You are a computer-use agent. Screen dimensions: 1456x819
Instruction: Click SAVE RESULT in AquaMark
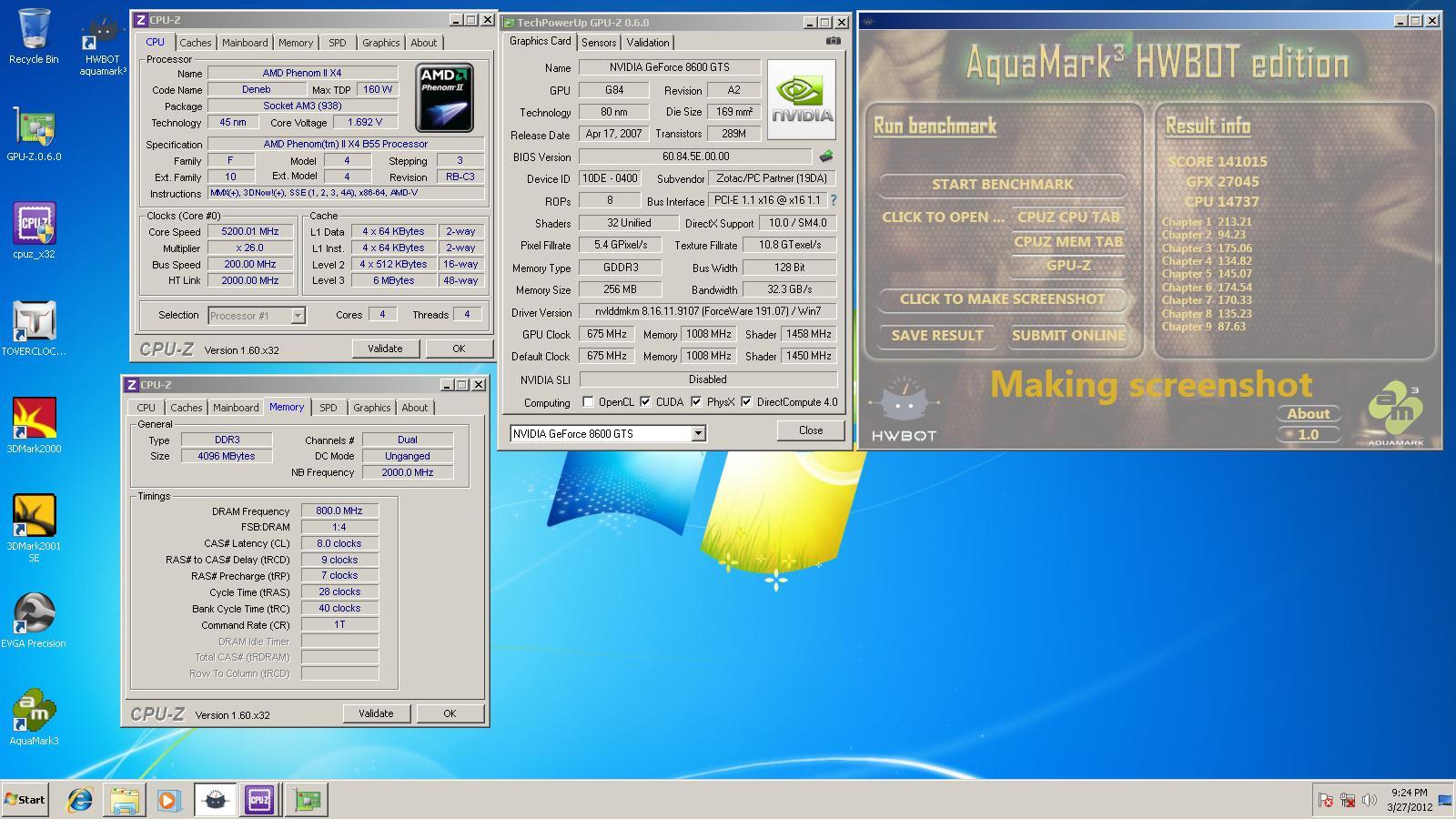point(937,335)
